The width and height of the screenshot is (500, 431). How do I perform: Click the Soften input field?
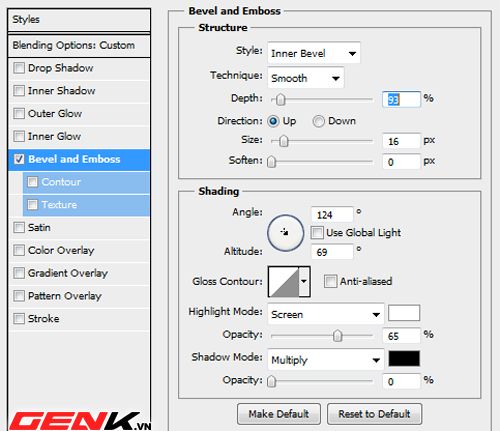[401, 162]
